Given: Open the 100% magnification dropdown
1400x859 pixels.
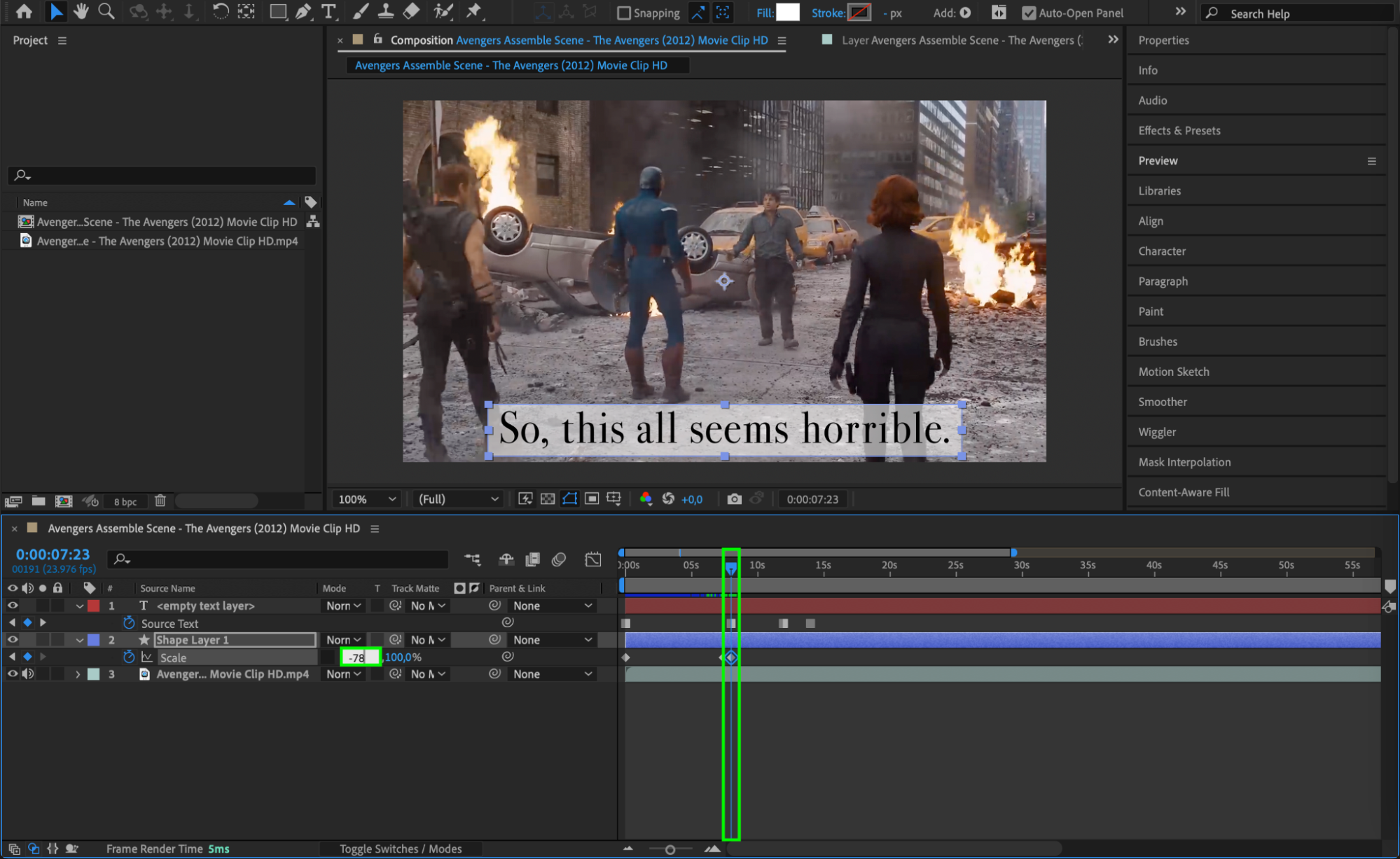Looking at the screenshot, I should tap(367, 499).
